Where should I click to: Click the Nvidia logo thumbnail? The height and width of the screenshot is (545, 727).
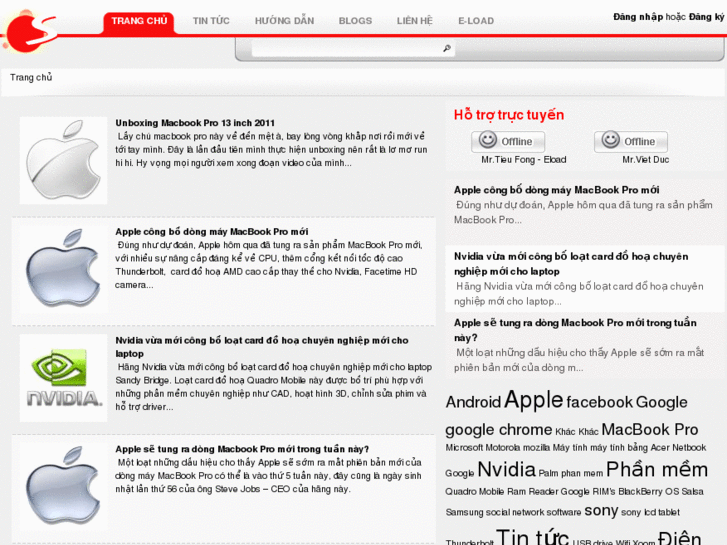(63, 378)
